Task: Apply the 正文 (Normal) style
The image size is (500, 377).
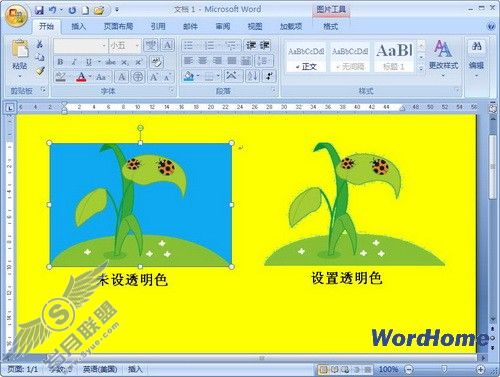Action: coord(306,57)
